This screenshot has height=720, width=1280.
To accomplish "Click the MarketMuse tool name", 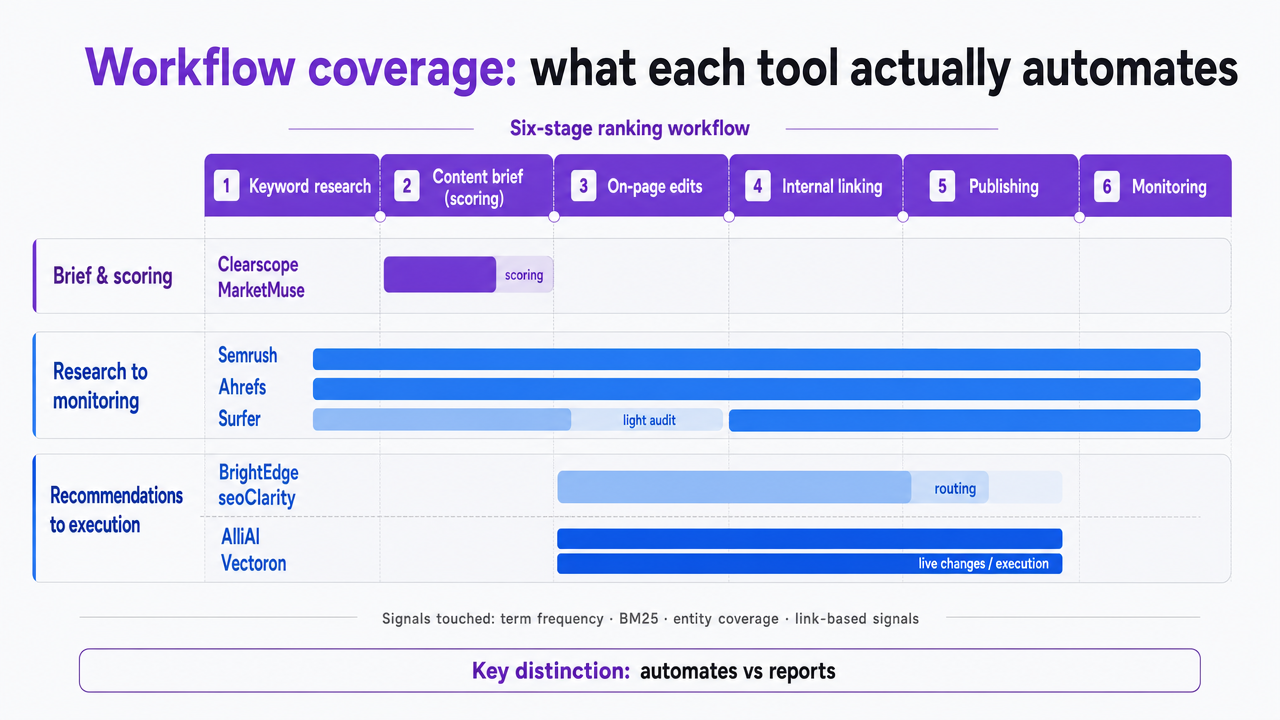I will 261,290.
